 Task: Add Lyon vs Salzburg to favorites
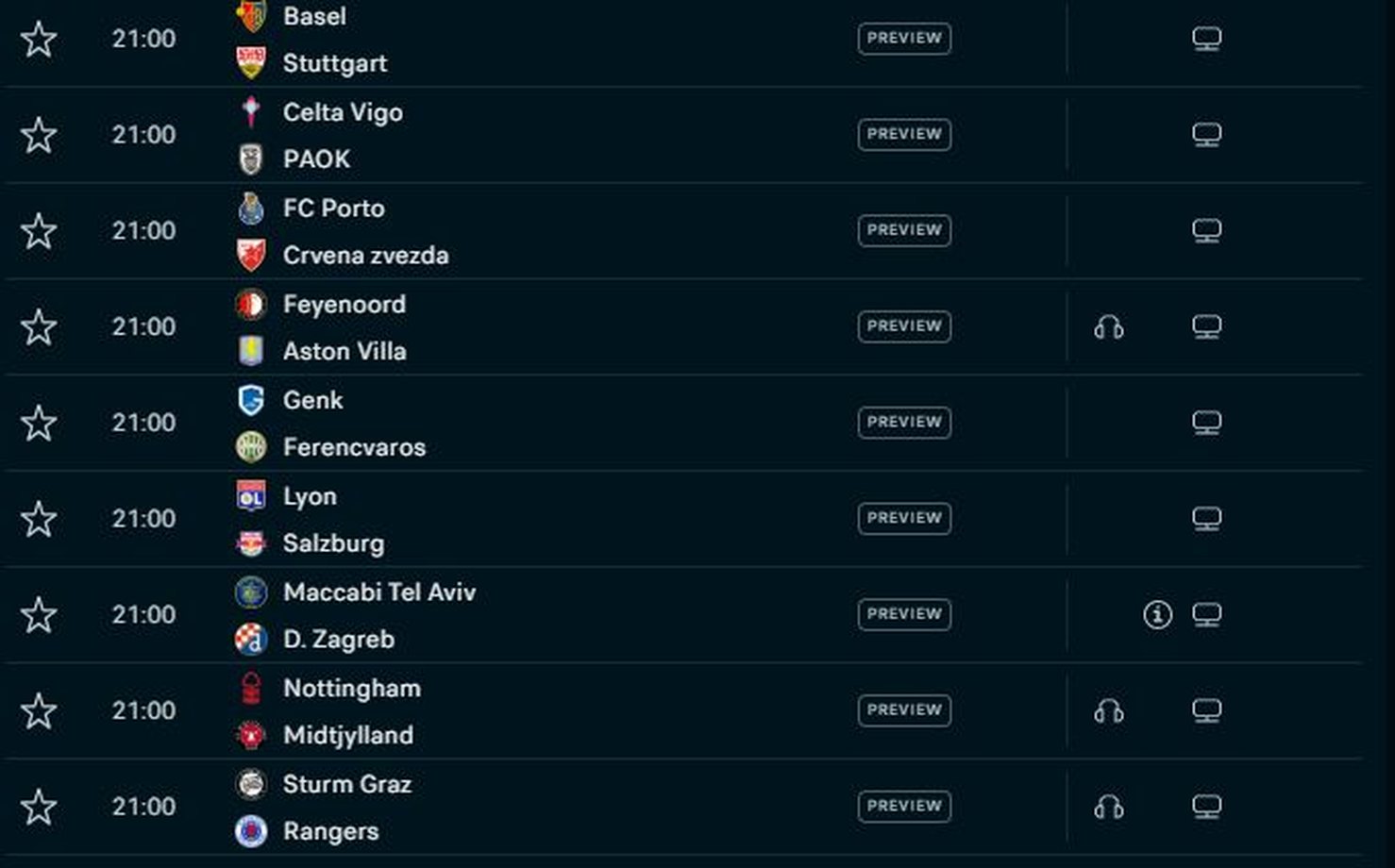click(39, 519)
